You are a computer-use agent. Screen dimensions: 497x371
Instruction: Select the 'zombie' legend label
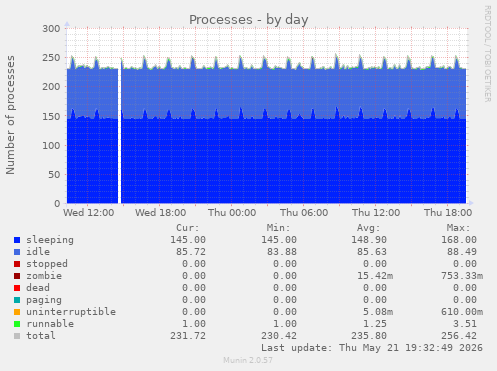(x=44, y=276)
